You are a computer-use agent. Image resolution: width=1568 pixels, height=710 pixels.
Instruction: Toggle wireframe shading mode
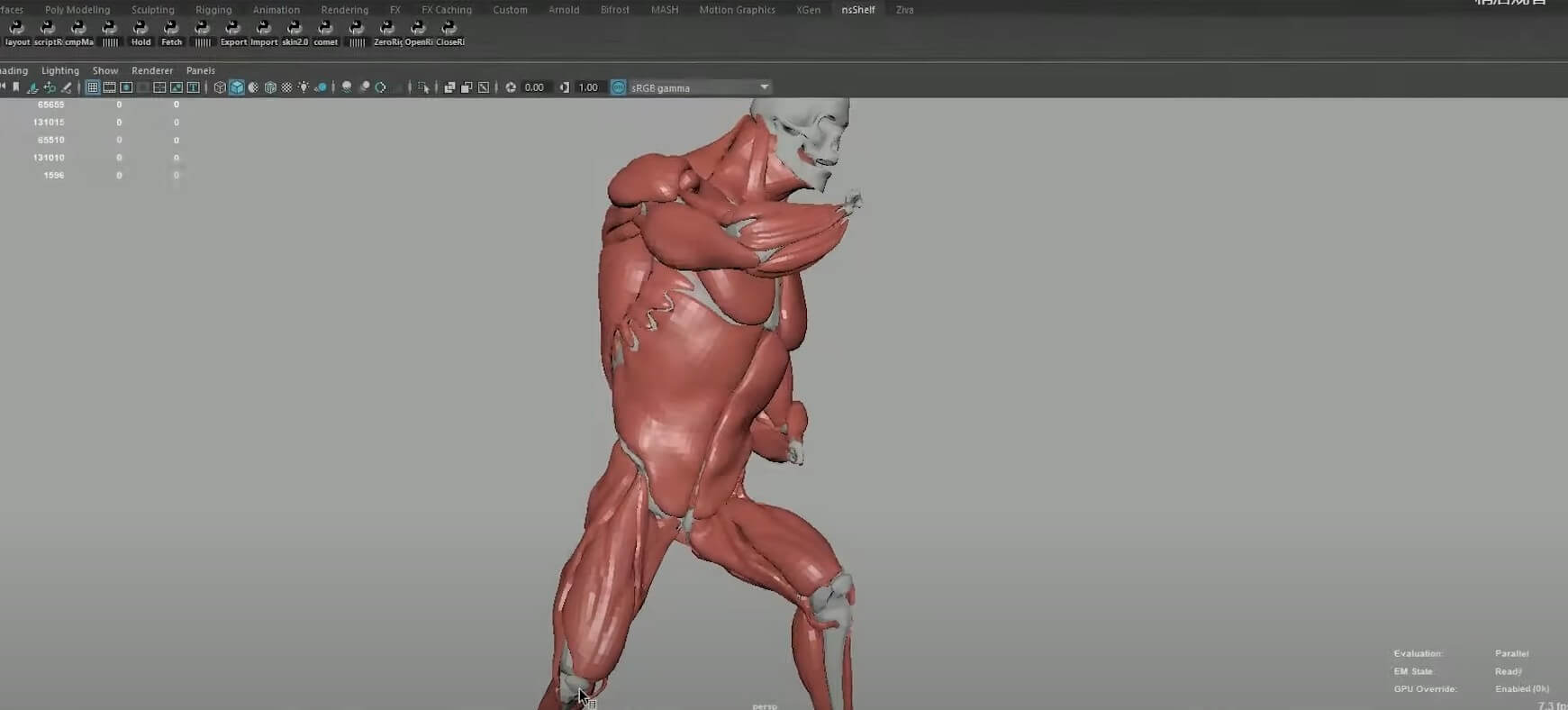(220, 87)
